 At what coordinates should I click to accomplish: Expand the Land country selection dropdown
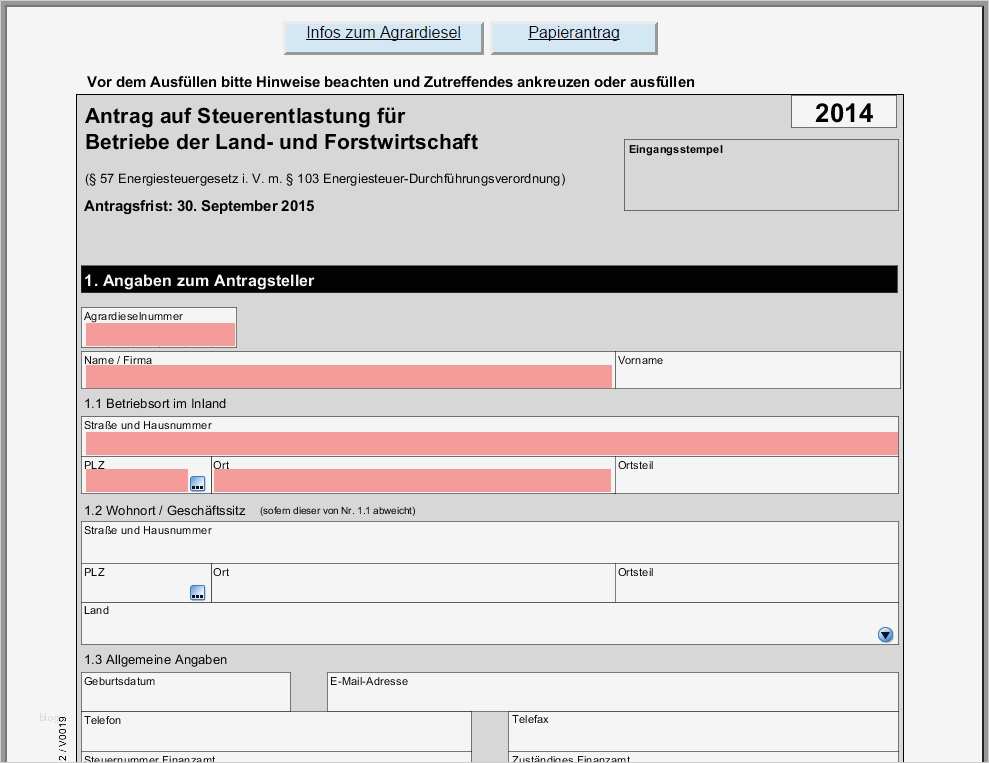884,634
